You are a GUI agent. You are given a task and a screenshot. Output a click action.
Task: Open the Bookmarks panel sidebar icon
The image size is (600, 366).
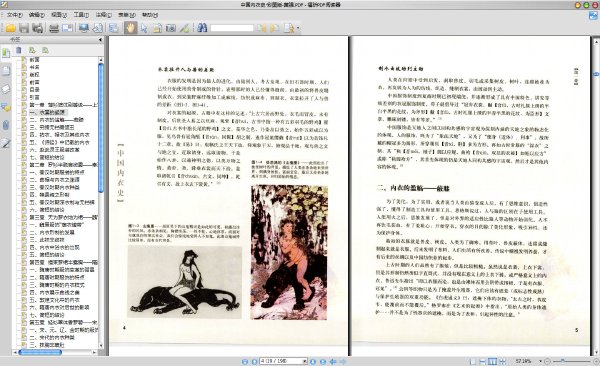point(6,53)
